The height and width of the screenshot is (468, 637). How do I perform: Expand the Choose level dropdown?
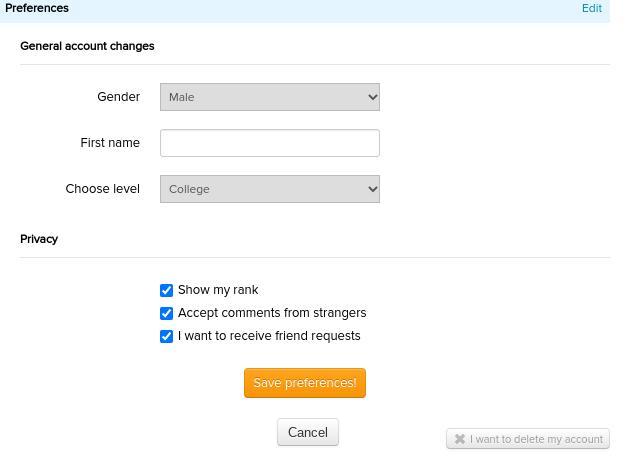(270, 189)
